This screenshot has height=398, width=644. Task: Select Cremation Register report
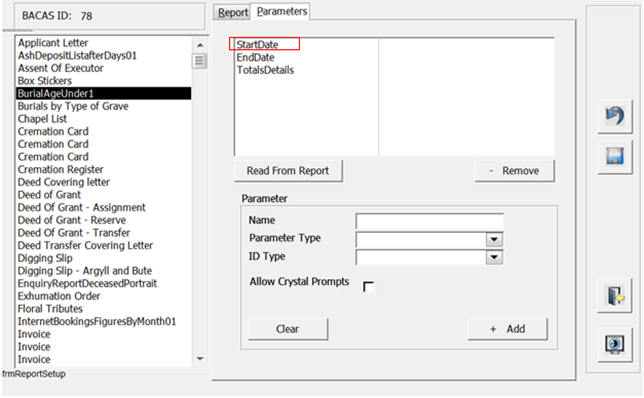[x=104, y=169]
